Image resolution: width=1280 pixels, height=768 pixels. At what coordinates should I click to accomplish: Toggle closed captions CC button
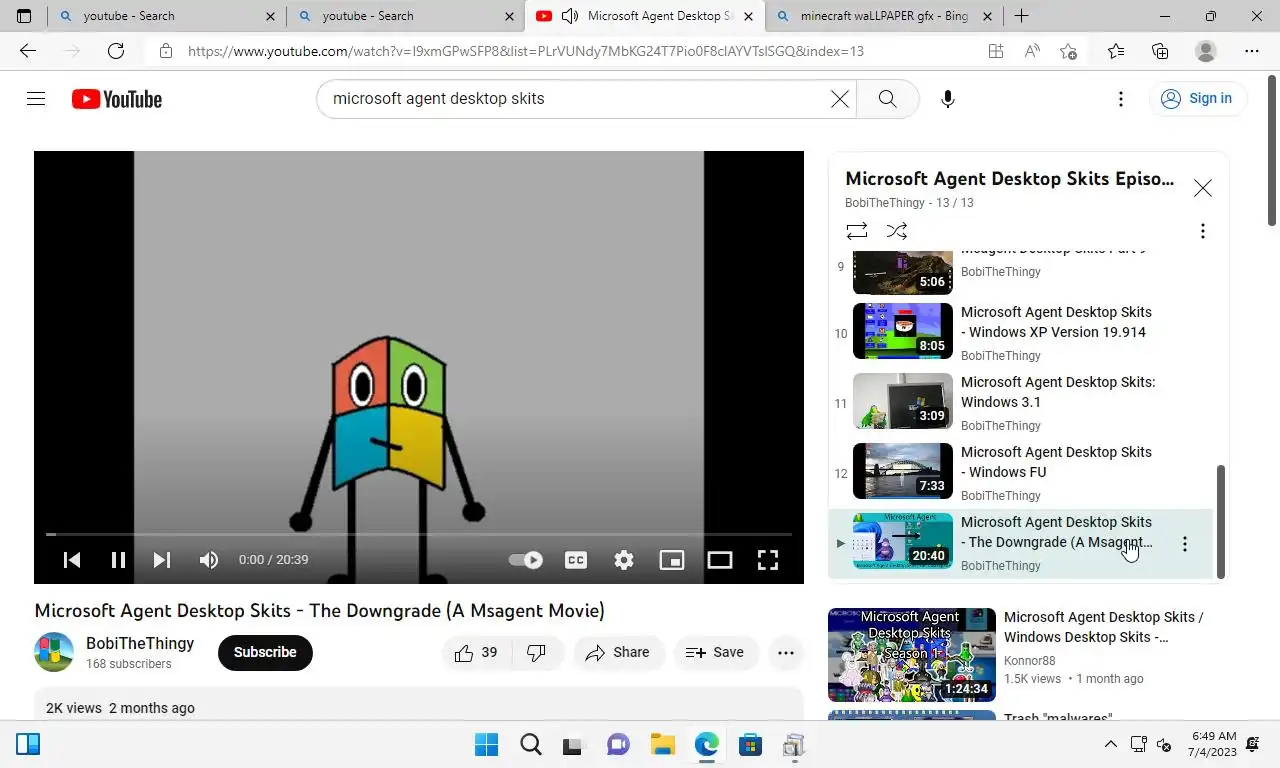pos(576,560)
